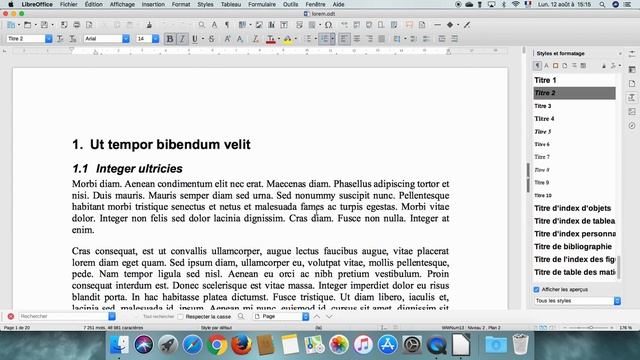Open Rechercher search history dropdown
This screenshot has width=640, height=360.
tap(111, 316)
